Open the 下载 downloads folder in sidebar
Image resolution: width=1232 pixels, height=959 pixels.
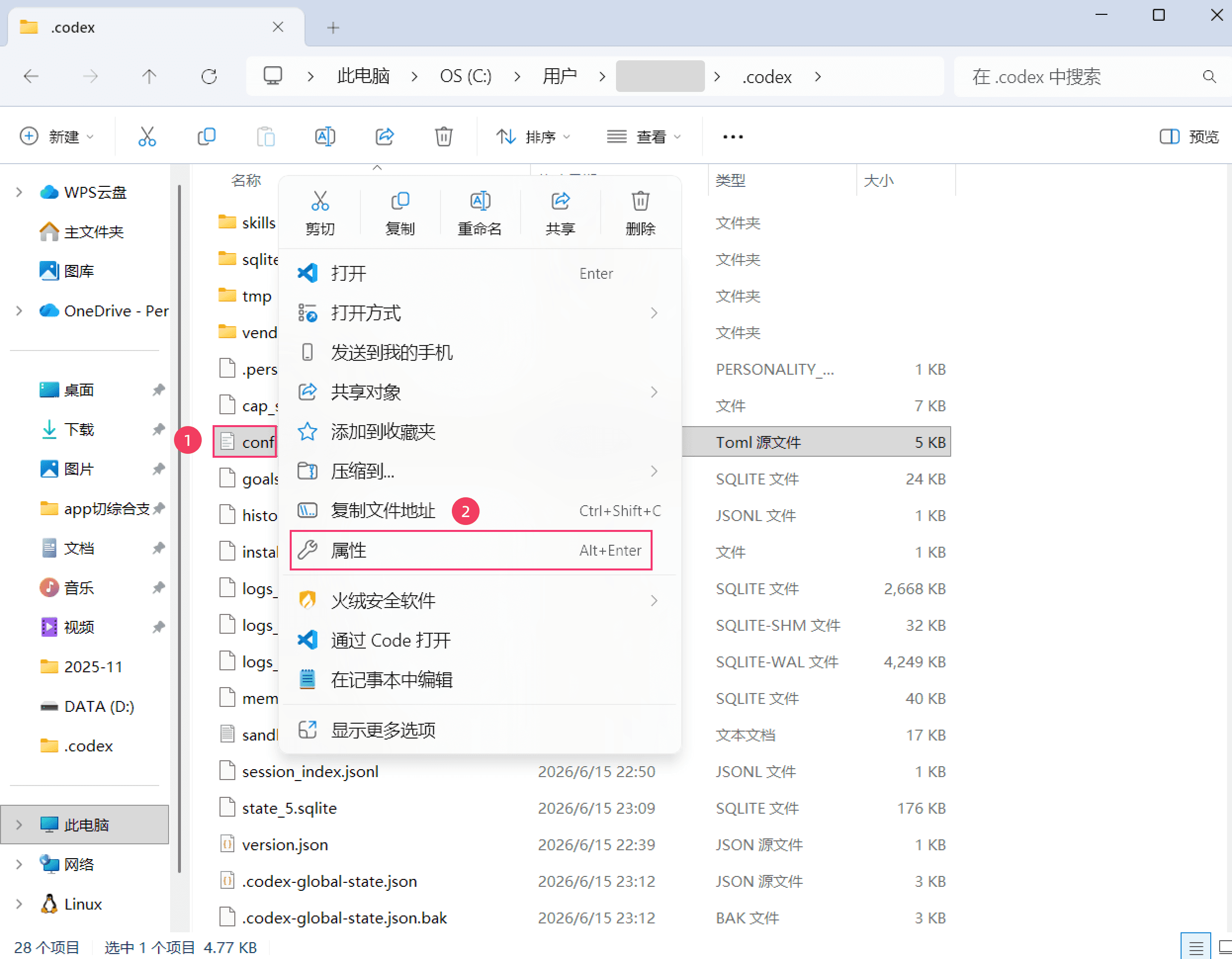pos(79,429)
